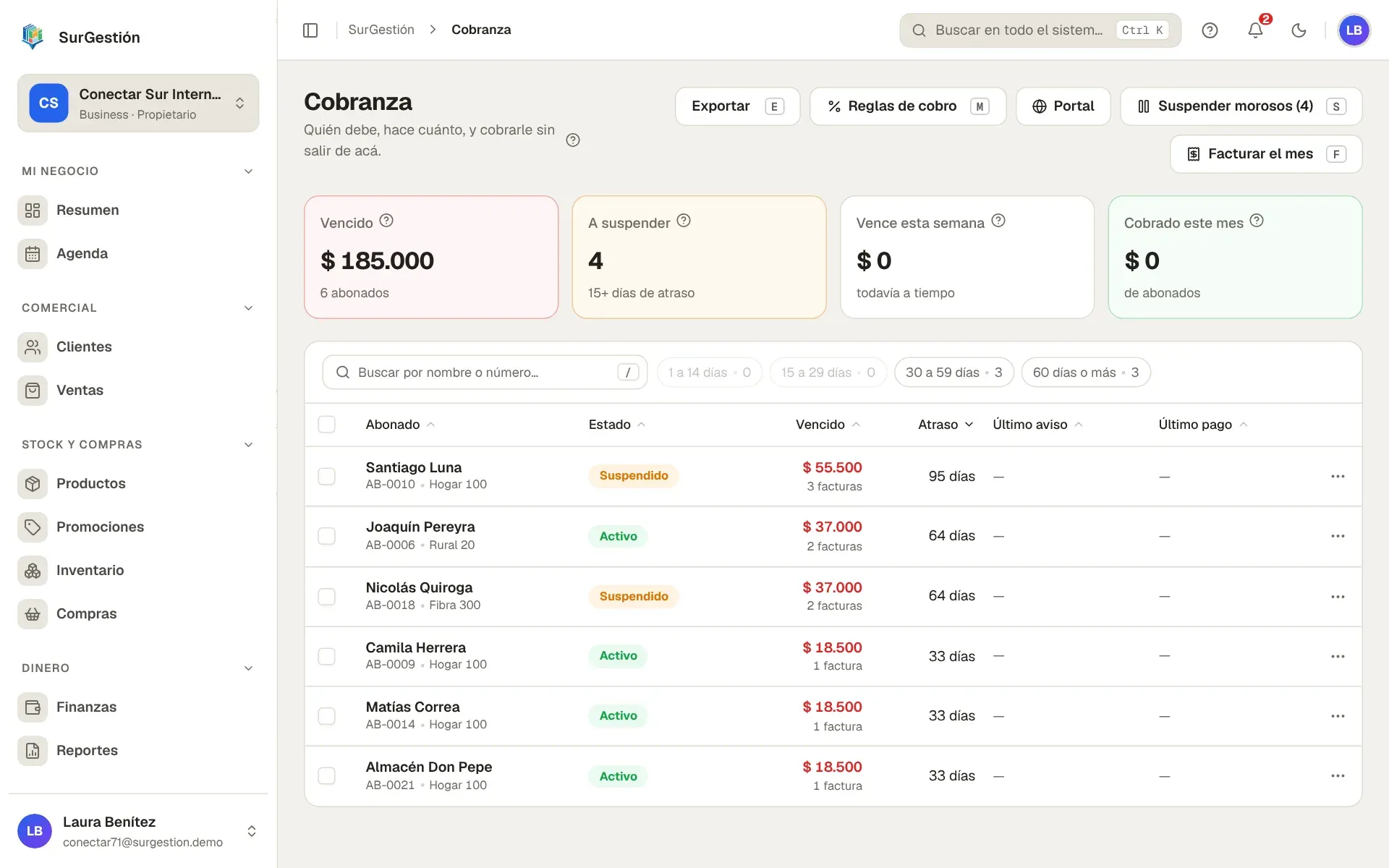1389x868 pixels.
Task: Show info for A suspender card
Action: pyautogui.click(x=684, y=221)
